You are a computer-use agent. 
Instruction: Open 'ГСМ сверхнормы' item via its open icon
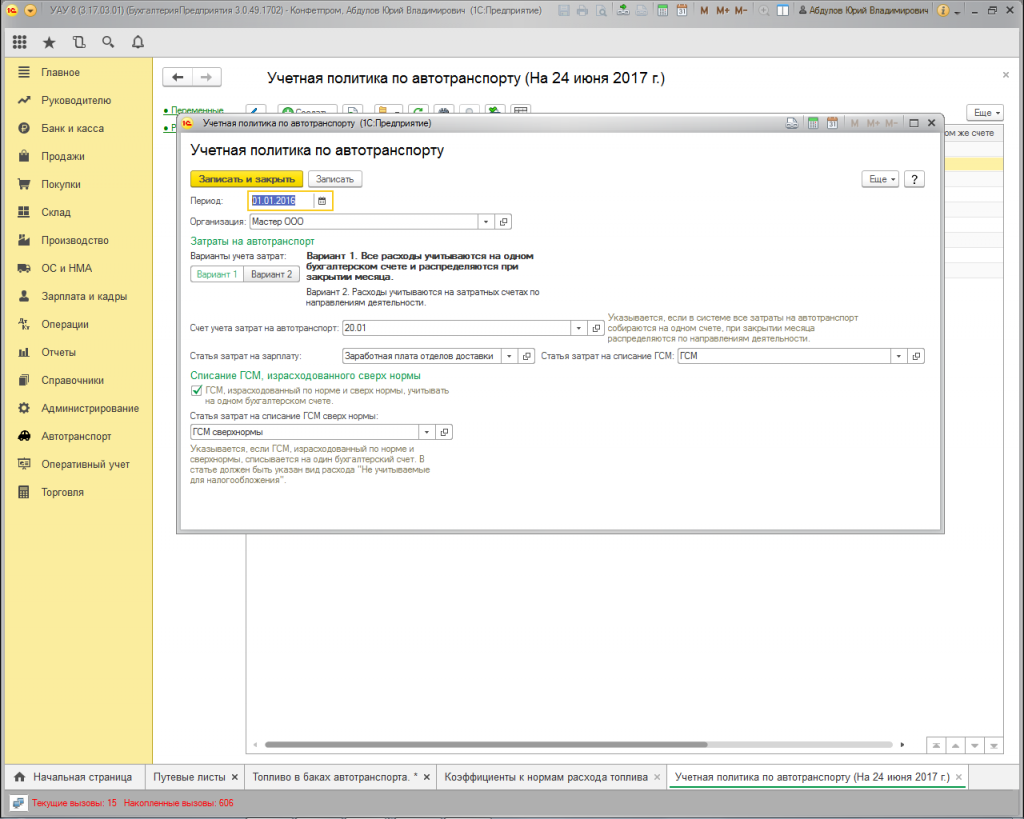pos(444,432)
